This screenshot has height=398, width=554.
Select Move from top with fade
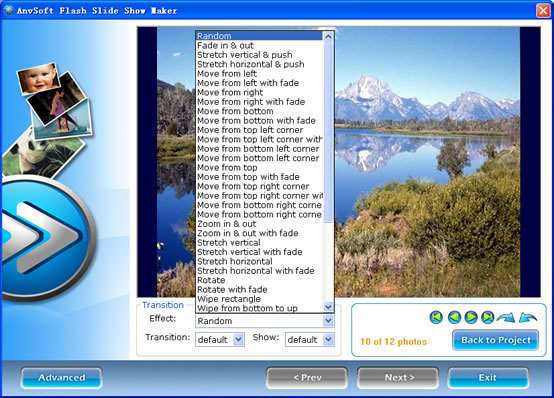click(259, 177)
